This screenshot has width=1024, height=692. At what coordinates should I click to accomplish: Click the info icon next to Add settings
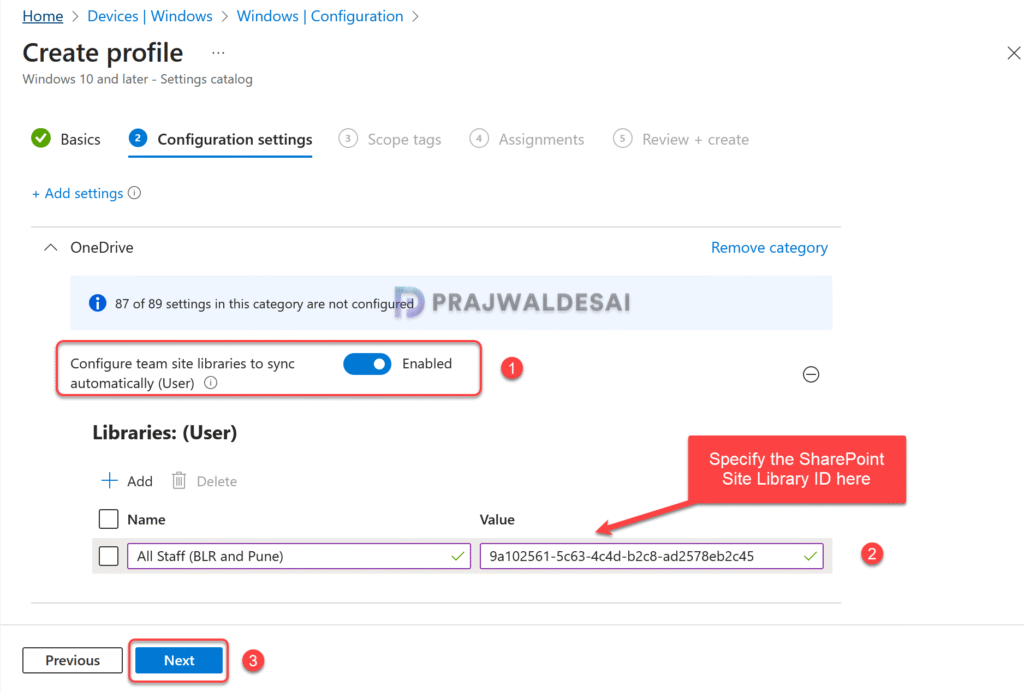pyautogui.click(x=135, y=193)
